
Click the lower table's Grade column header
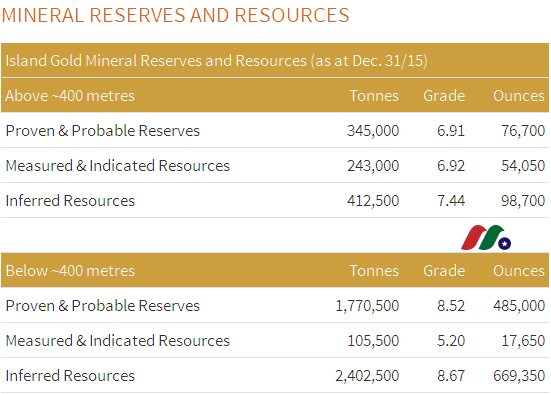pos(444,271)
